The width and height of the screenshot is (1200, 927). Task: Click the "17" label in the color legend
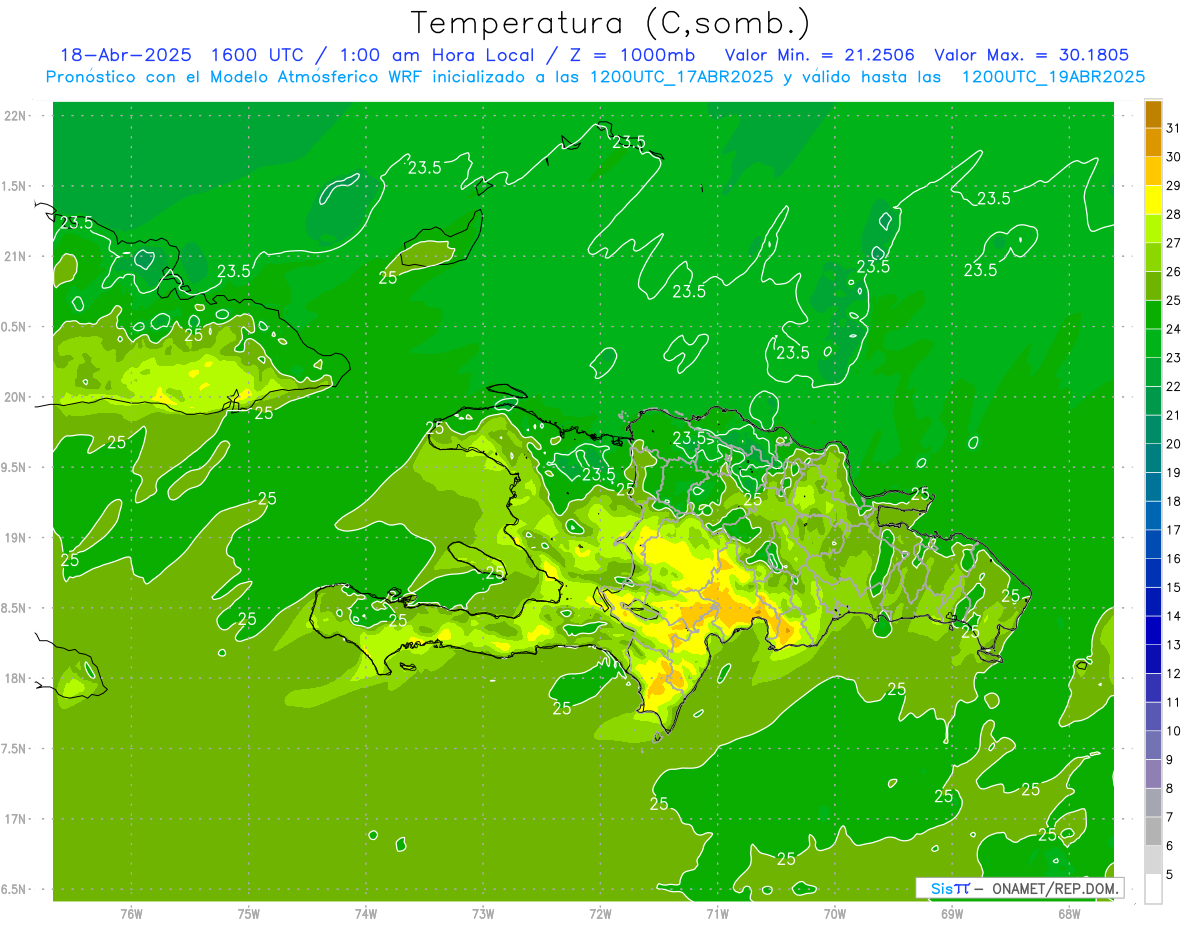click(x=1173, y=530)
